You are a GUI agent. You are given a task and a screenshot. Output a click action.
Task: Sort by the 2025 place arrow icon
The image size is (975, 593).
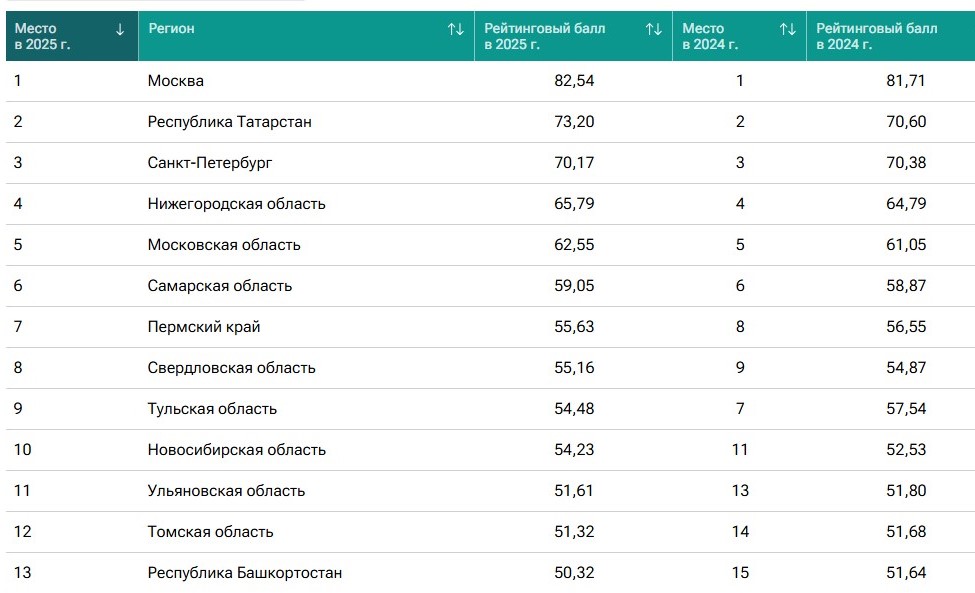[x=120, y=29]
